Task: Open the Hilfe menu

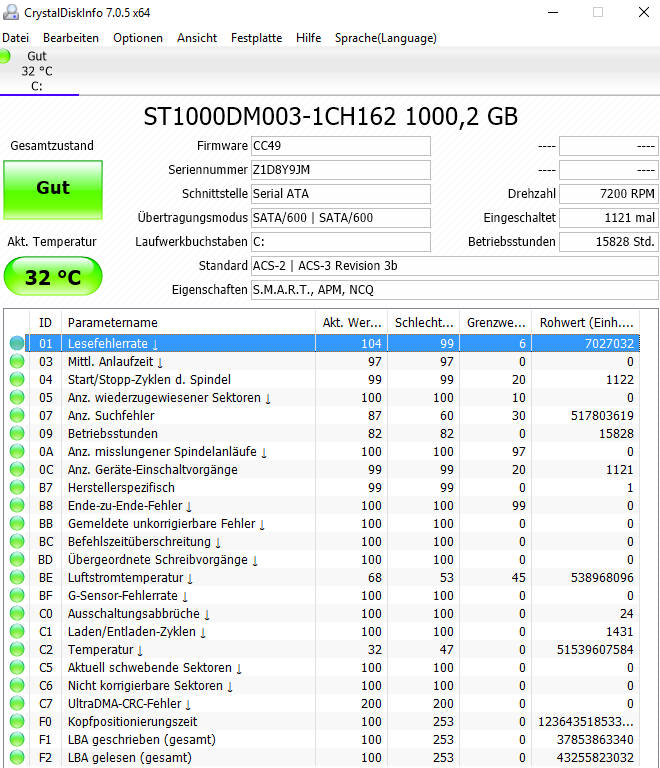Action: click(308, 38)
